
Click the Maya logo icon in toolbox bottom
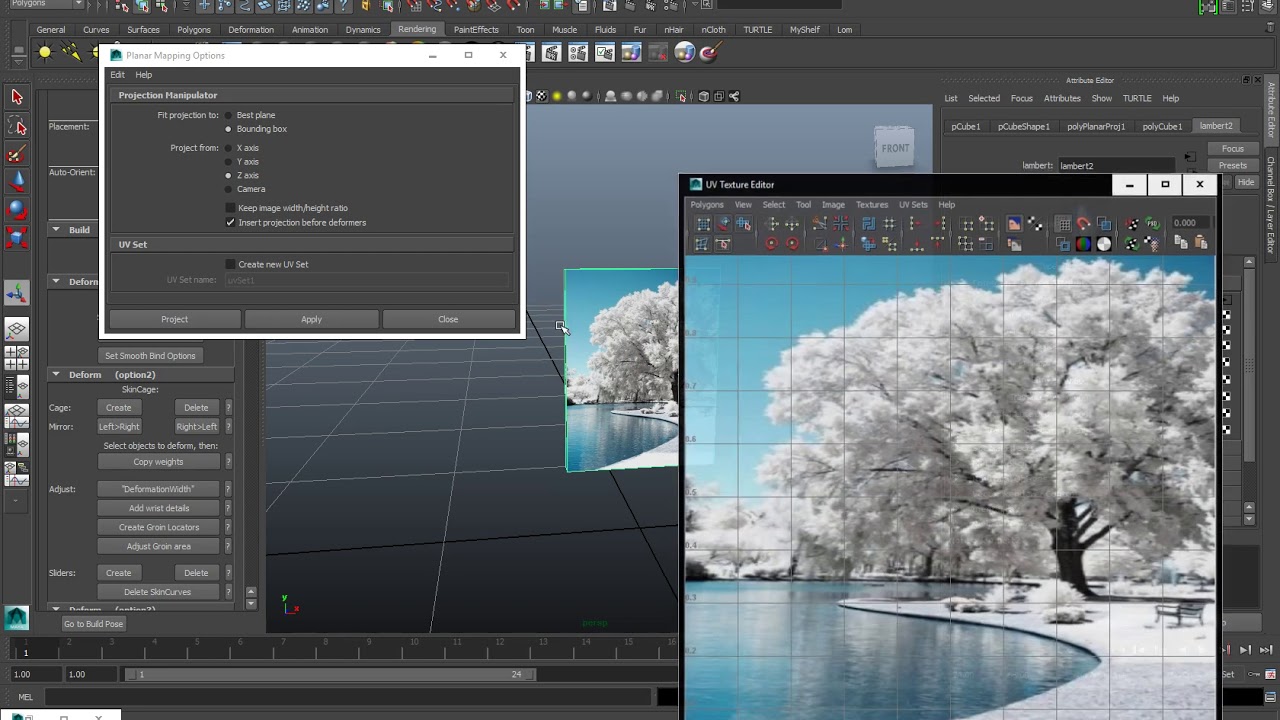click(x=17, y=618)
